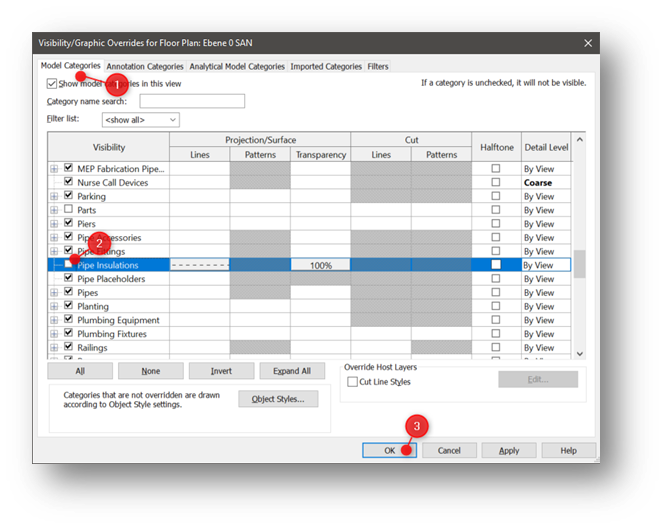
Task: Expand the Pipes category
Action: point(54,293)
